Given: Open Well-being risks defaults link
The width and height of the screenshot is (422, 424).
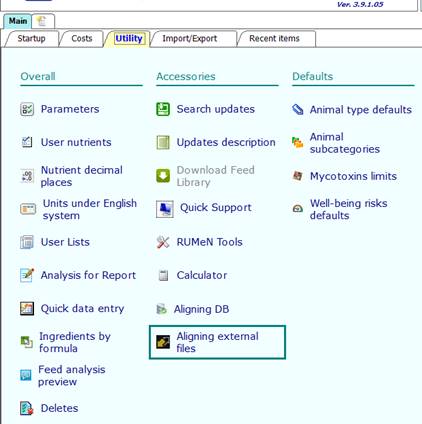Looking at the screenshot, I should point(348,209).
